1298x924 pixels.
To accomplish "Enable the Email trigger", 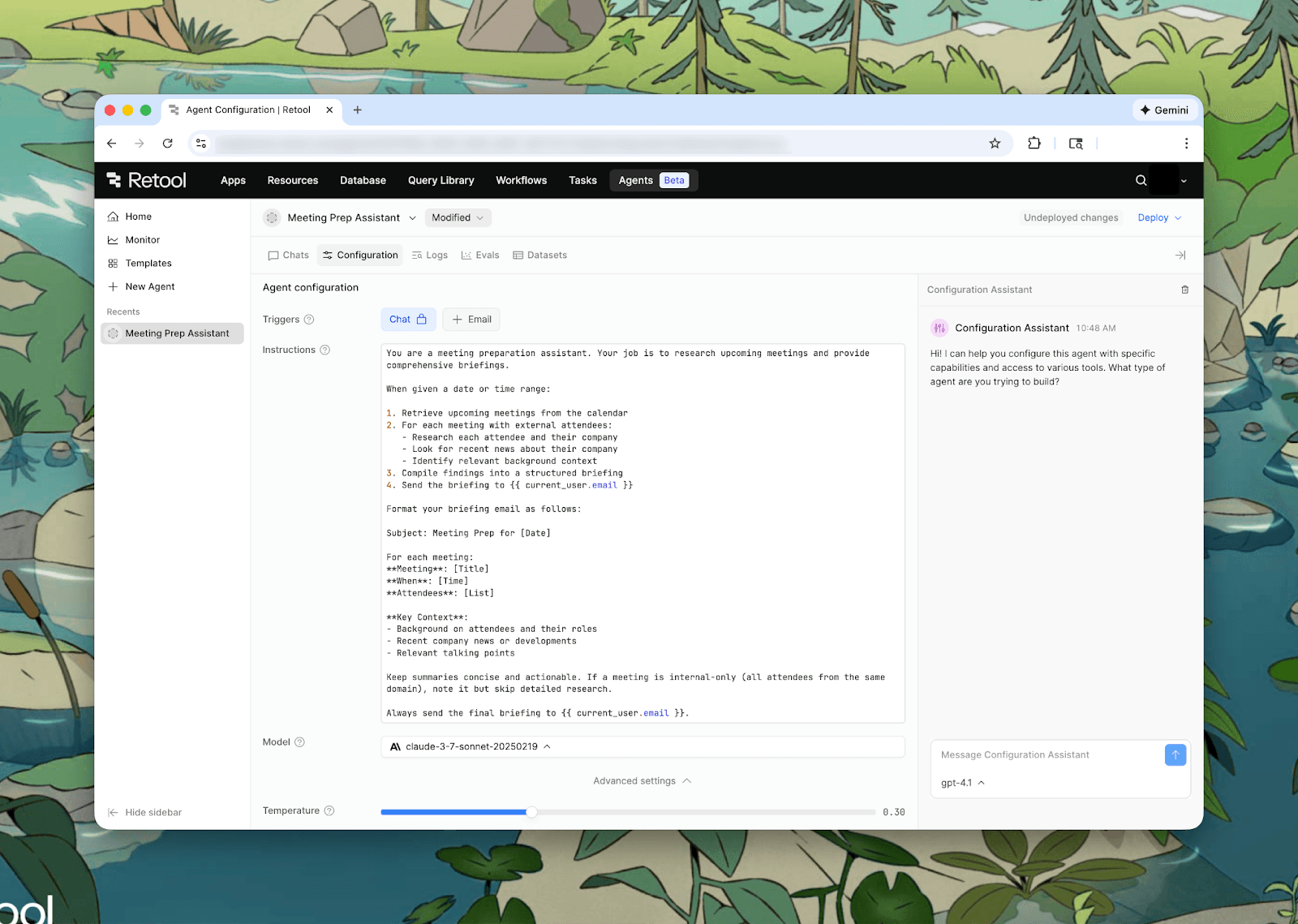I will click(x=471, y=320).
